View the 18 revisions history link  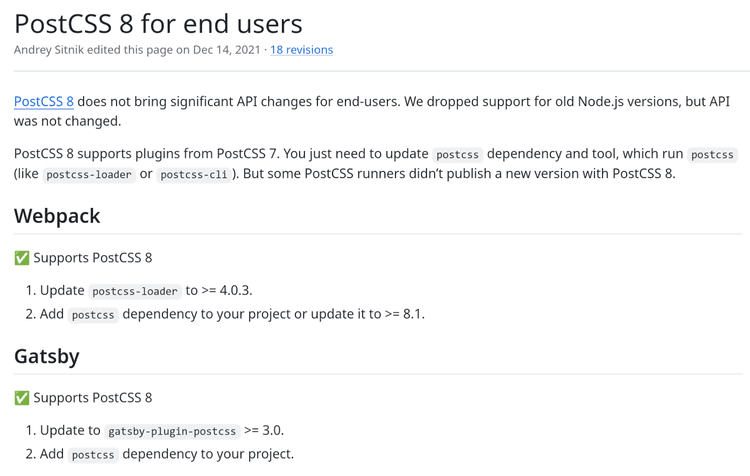(301, 49)
